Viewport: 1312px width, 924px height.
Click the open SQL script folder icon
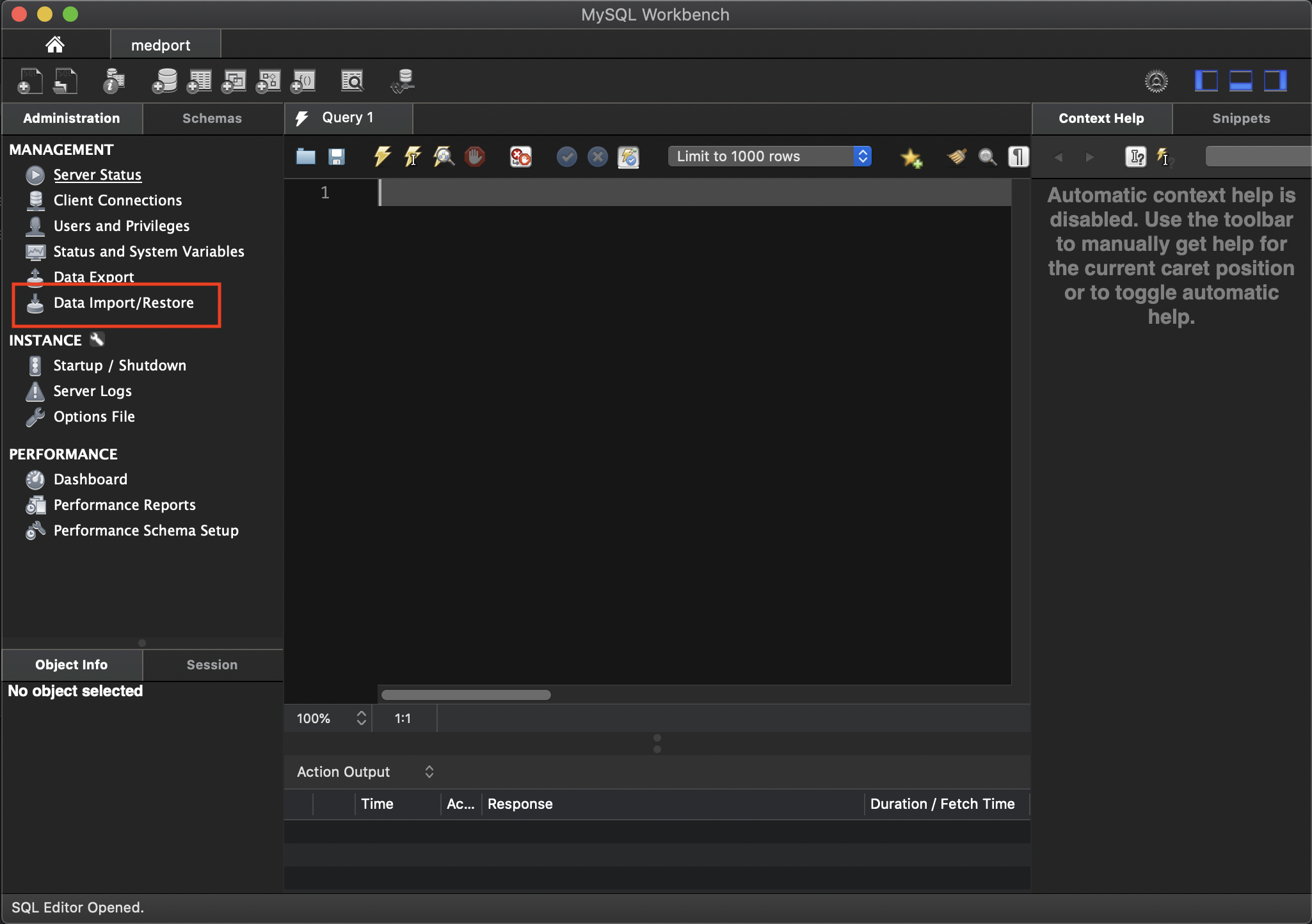(x=306, y=157)
